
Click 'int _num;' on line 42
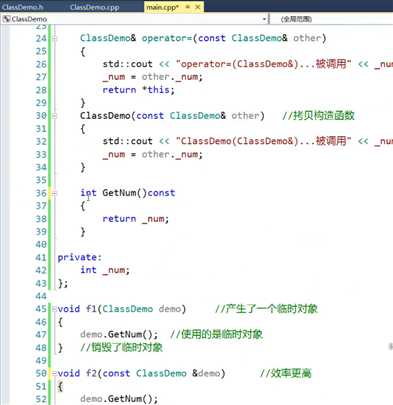tap(105, 270)
